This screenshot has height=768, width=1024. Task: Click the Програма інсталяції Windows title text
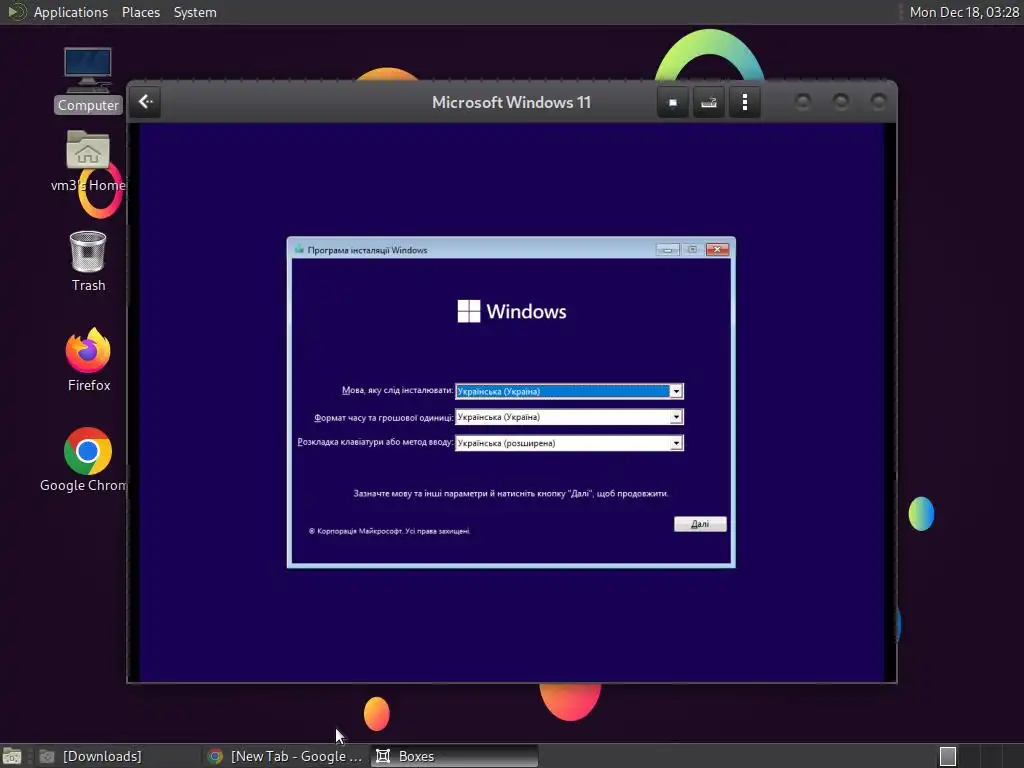367,250
